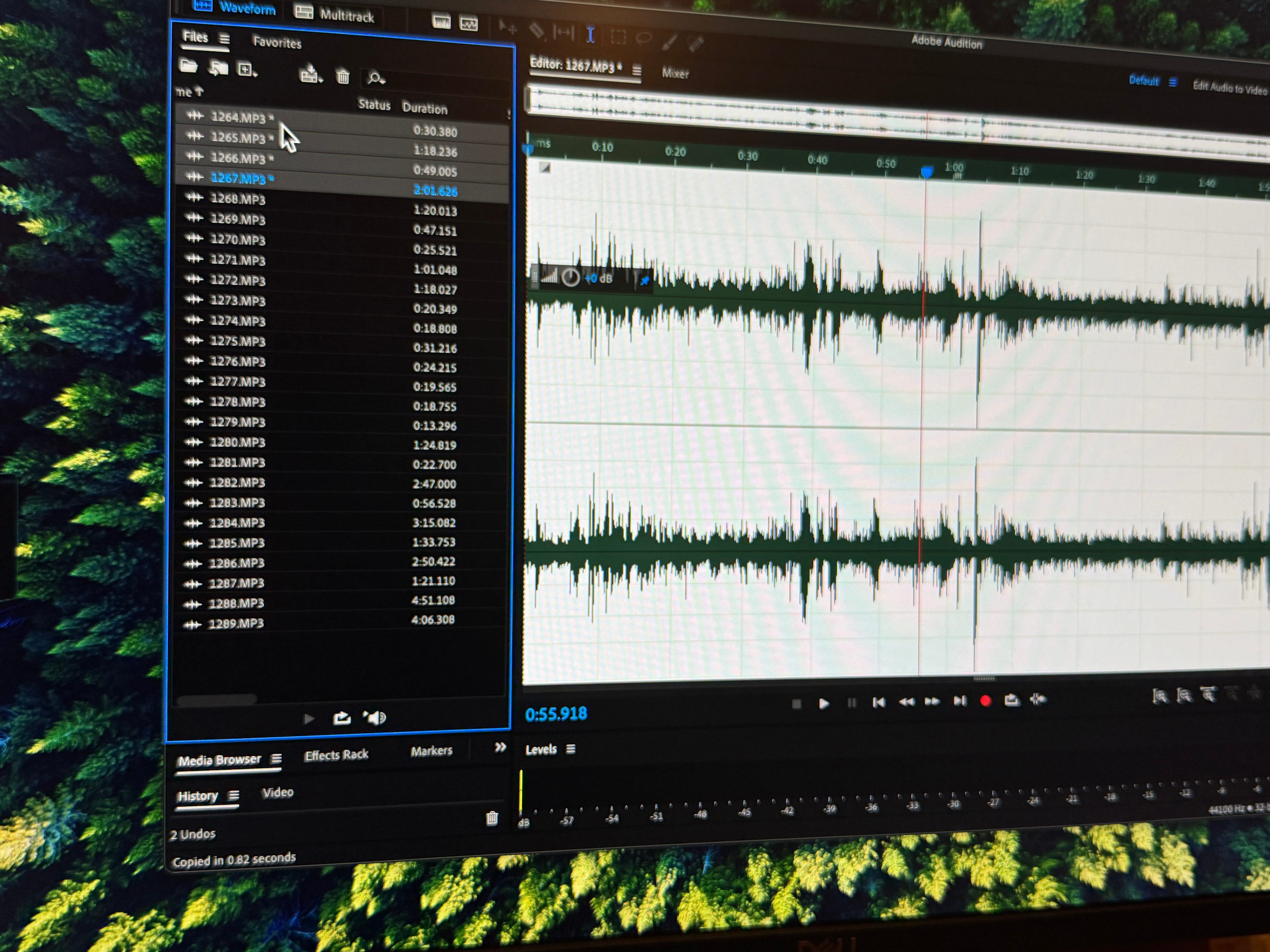Click the Files panel horizontal scrollbar
The image size is (1270, 952).
click(217, 700)
